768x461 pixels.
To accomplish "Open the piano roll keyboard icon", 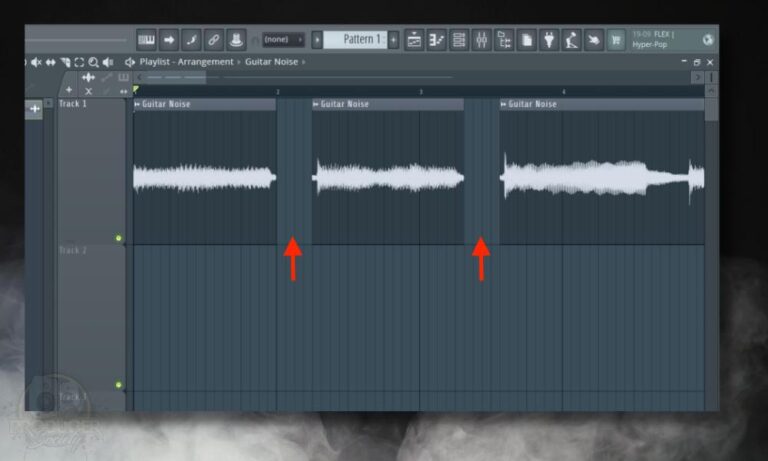I will (146, 40).
